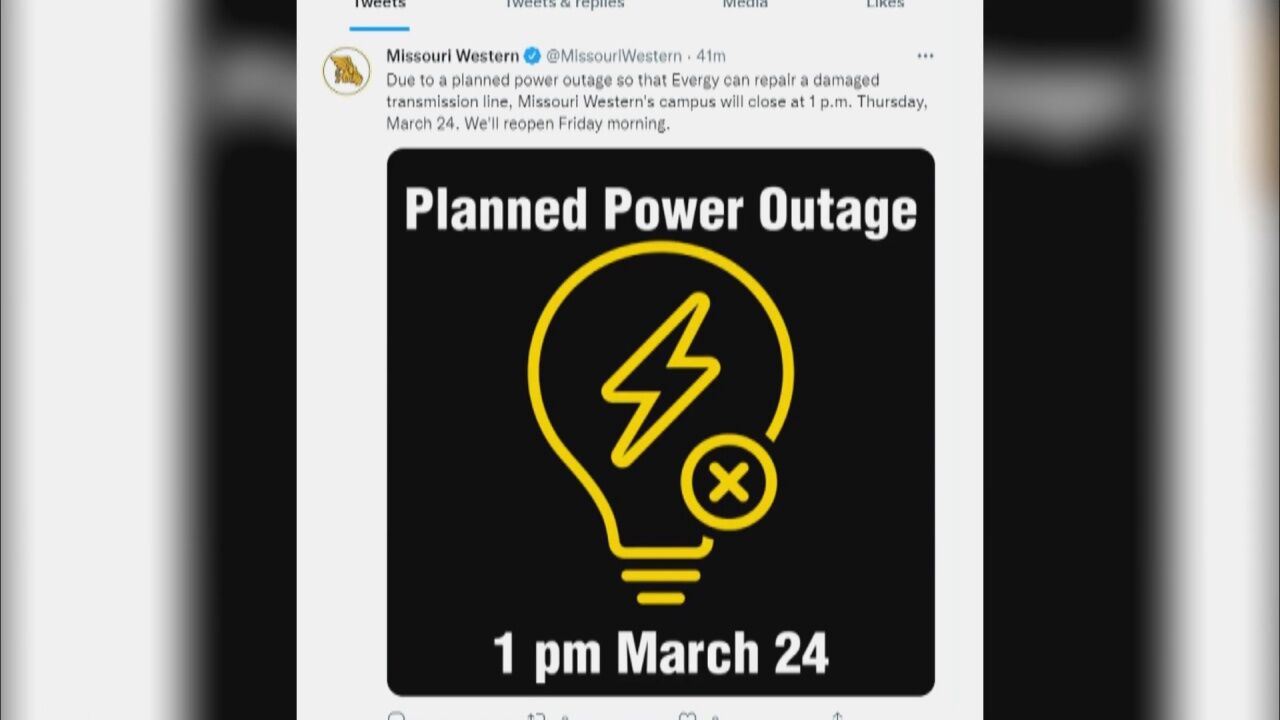Click the blue verified badge
Viewport: 1280px width, 720px height.
tap(533, 56)
